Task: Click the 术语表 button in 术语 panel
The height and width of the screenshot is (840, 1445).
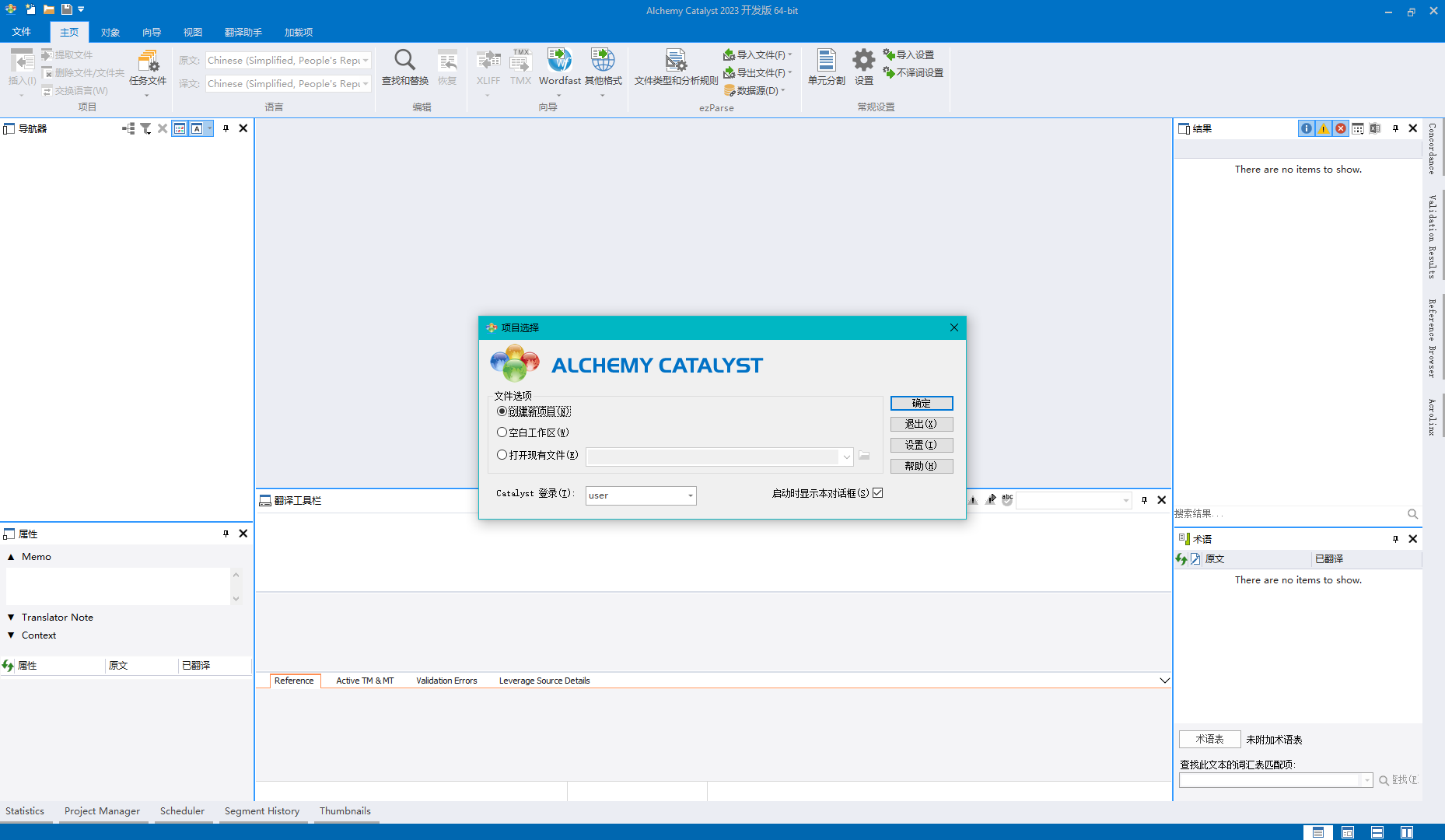Action: (x=1209, y=739)
